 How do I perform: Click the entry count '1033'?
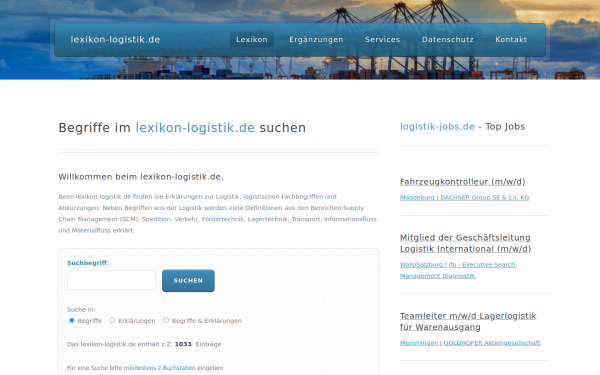[x=183, y=344]
